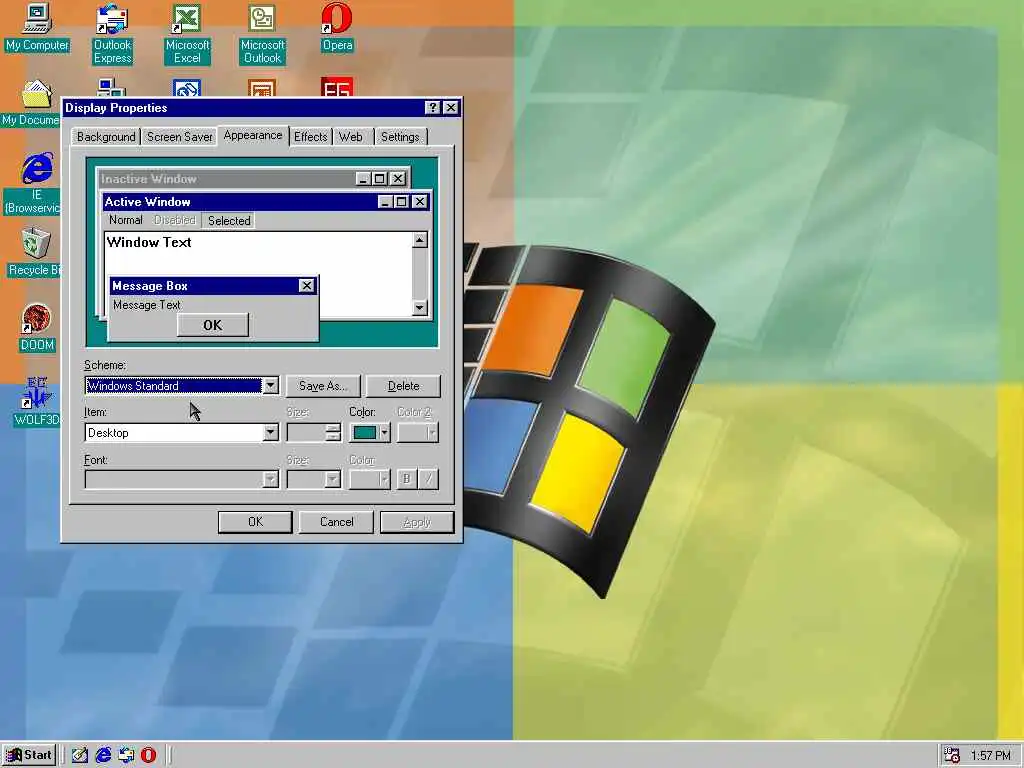Viewport: 1024px width, 768px height.
Task: Select the Appearance tab
Action: click(253, 135)
